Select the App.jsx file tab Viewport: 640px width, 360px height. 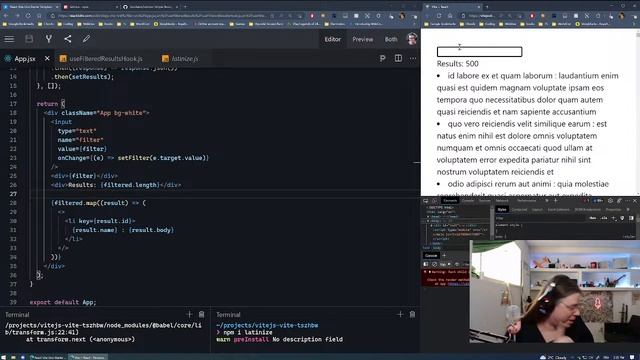tap(25, 59)
